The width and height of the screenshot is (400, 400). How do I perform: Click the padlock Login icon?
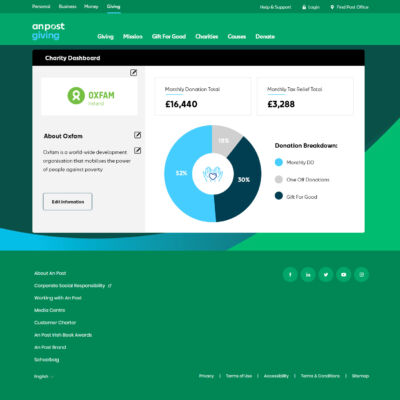pyautogui.click(x=304, y=7)
